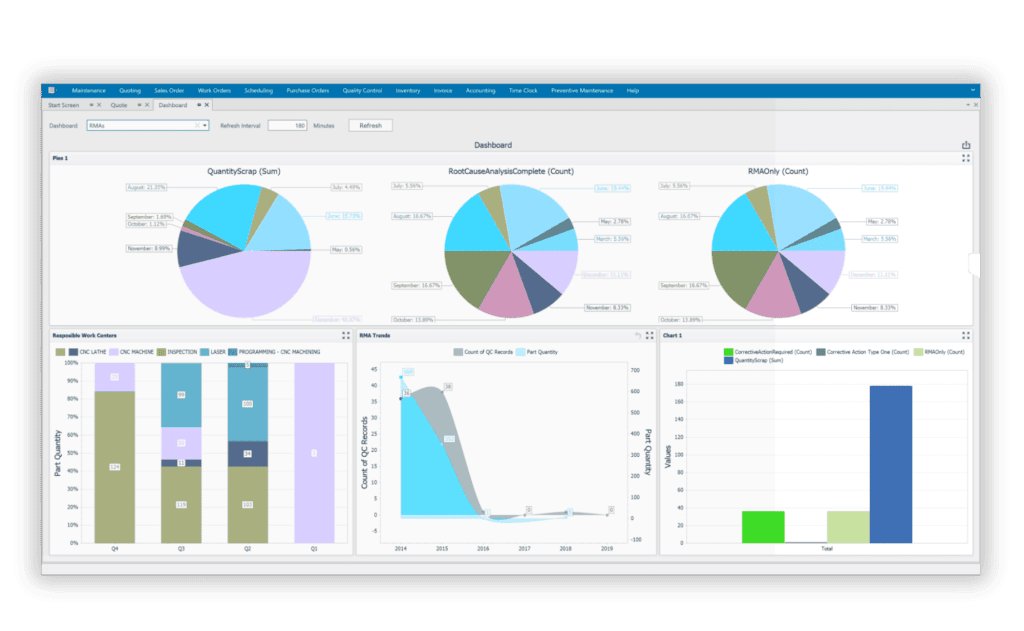Click the INSPECTION legend color swatch
The width and height of the screenshot is (1024, 631).
(x=159, y=353)
